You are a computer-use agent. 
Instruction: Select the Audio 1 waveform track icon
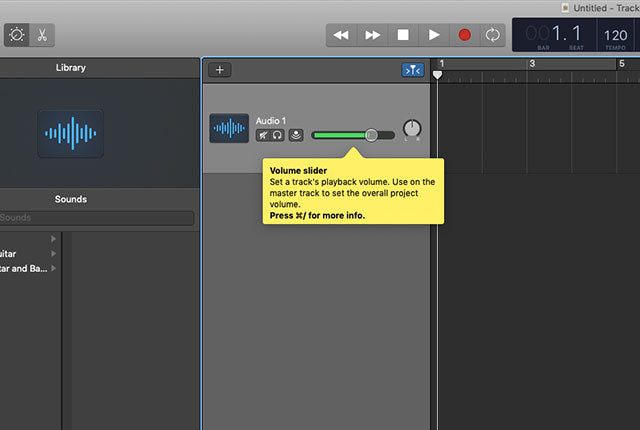click(229, 128)
